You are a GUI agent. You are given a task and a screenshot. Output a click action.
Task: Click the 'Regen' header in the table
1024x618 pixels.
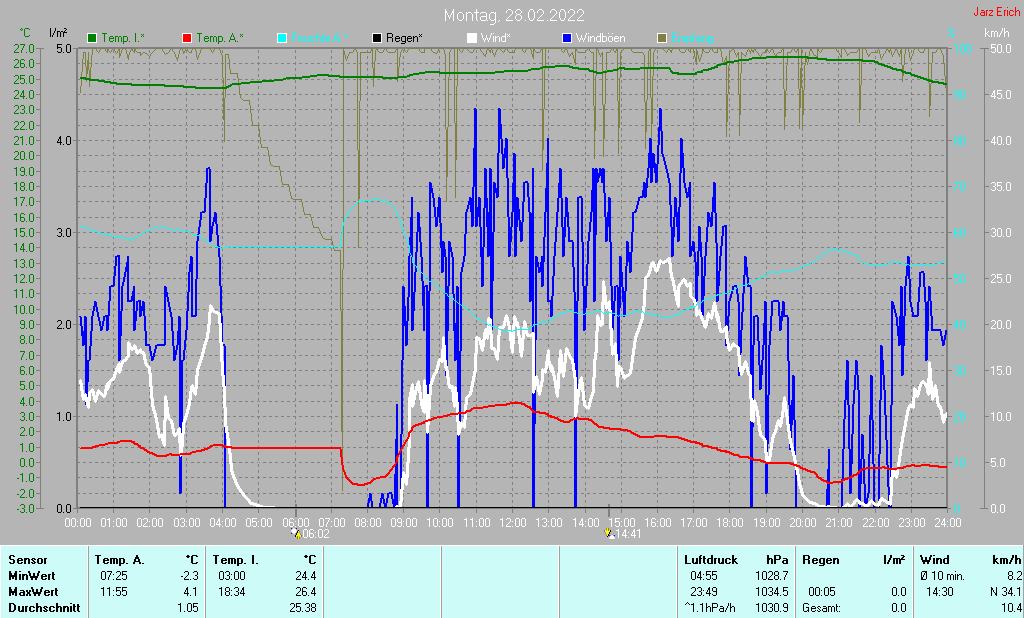tap(821, 560)
